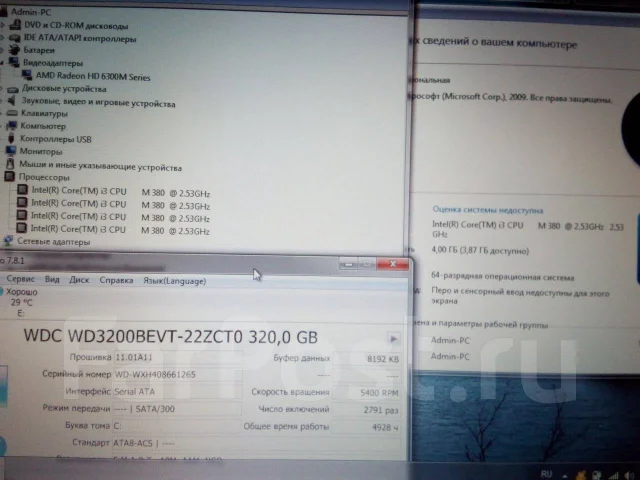The image size is (640, 480).
Task: Click the network signal icon in system tray
Action: (x=613, y=475)
